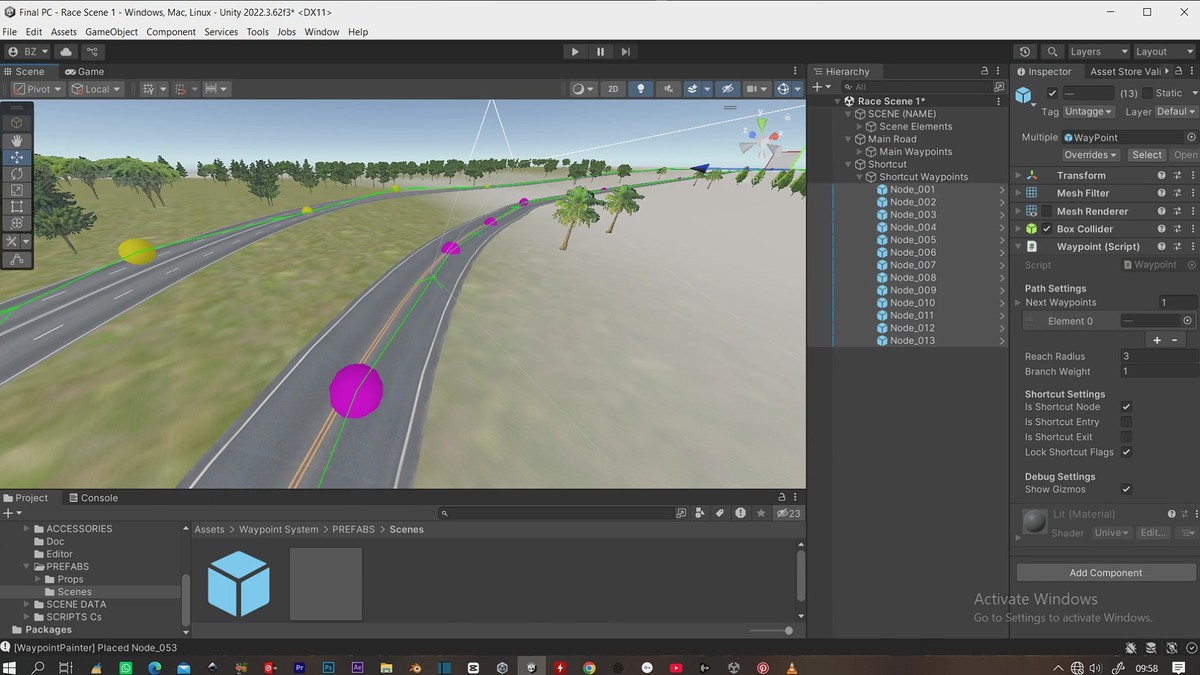1200x675 pixels.
Task: Open the GameObject menu
Action: point(111,32)
